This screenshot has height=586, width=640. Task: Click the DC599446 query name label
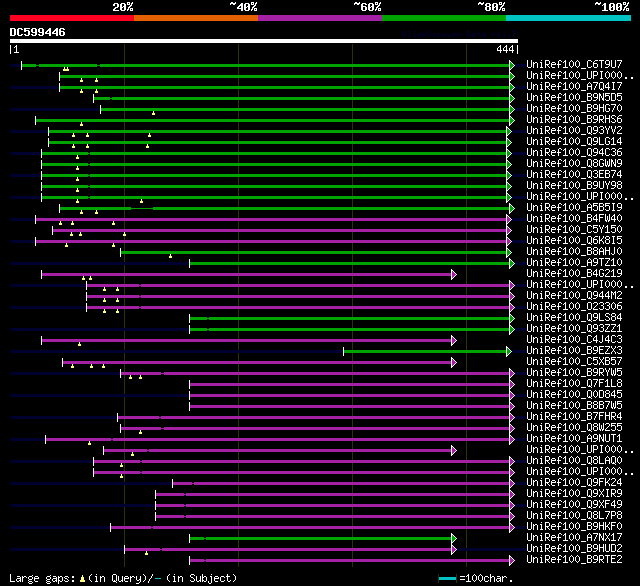pyautogui.click(x=38, y=32)
